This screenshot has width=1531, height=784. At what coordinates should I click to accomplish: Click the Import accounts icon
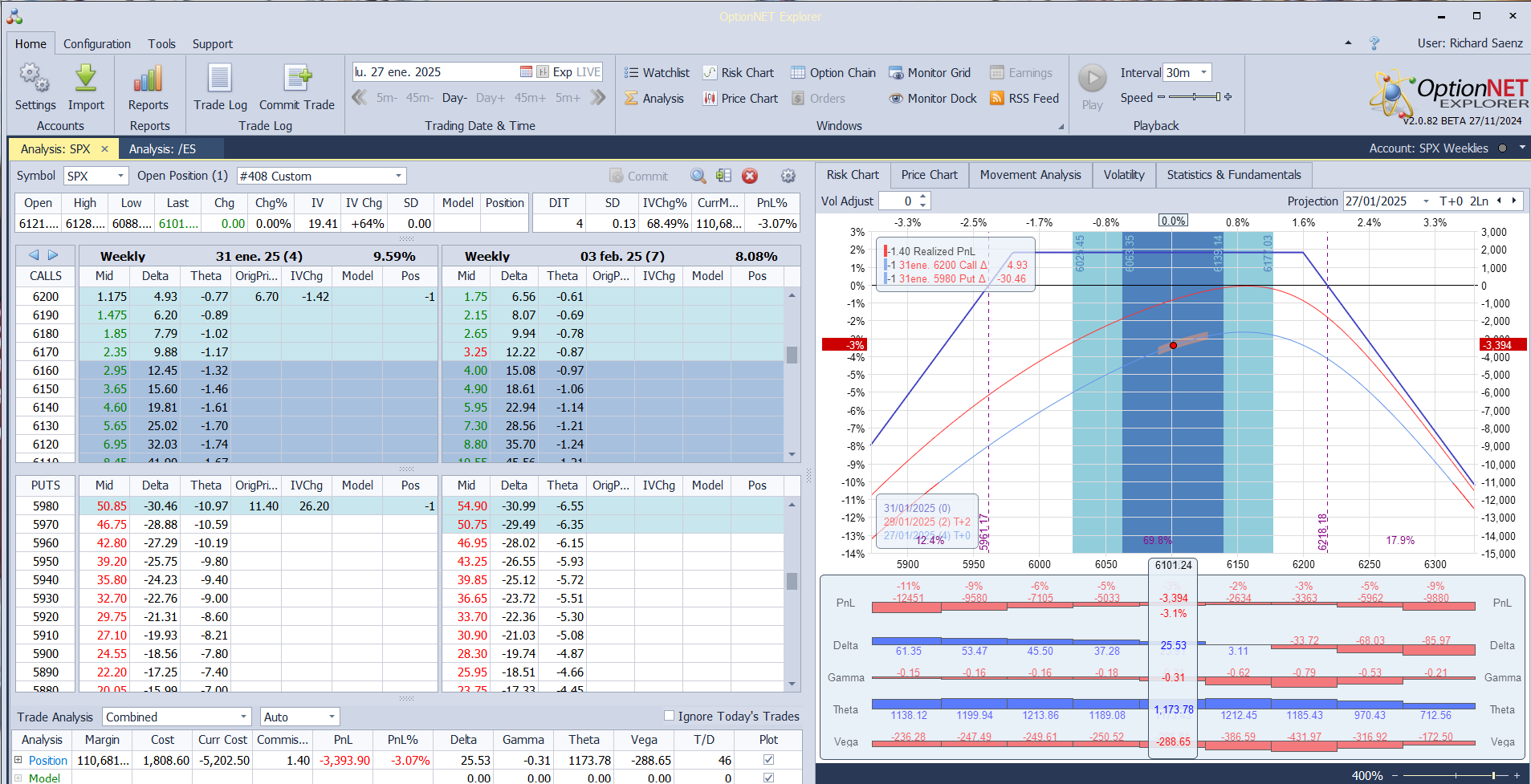tap(86, 87)
